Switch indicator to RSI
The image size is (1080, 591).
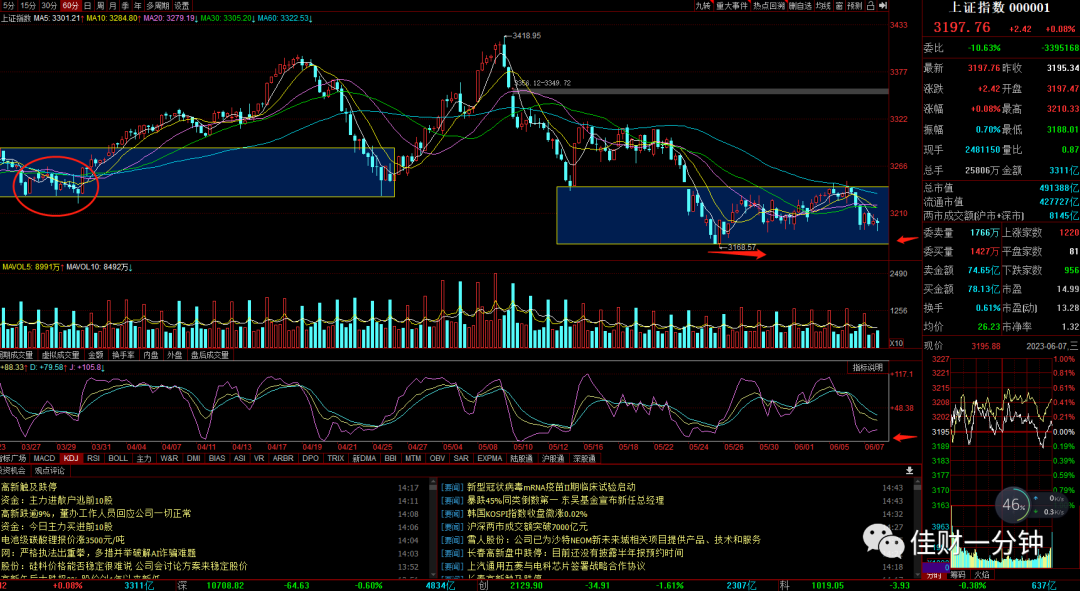tap(94, 458)
